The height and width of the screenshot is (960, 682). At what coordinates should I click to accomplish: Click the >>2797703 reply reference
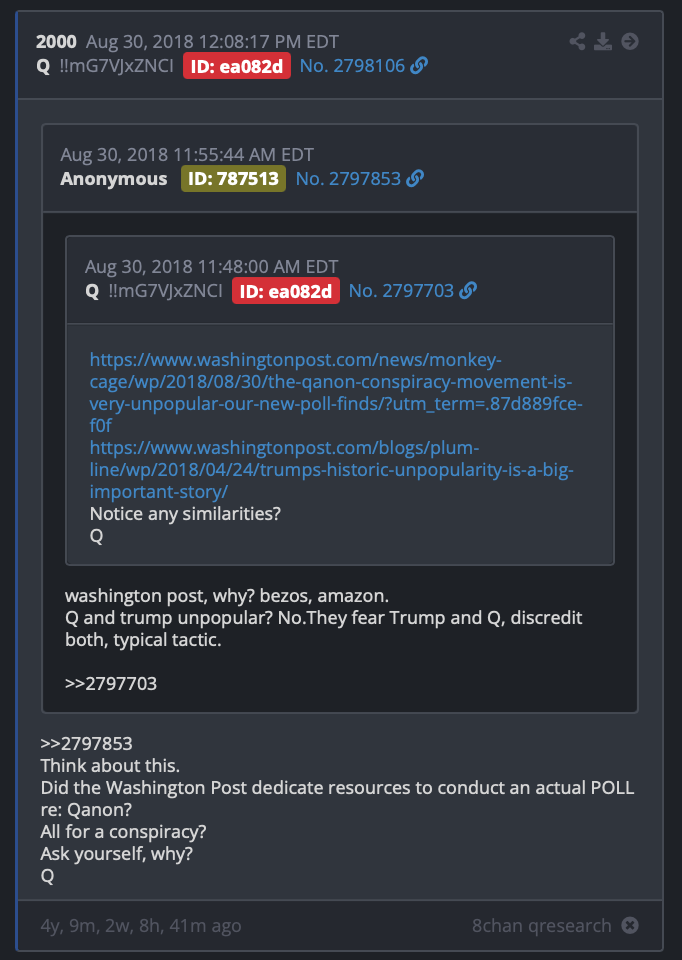point(111,683)
